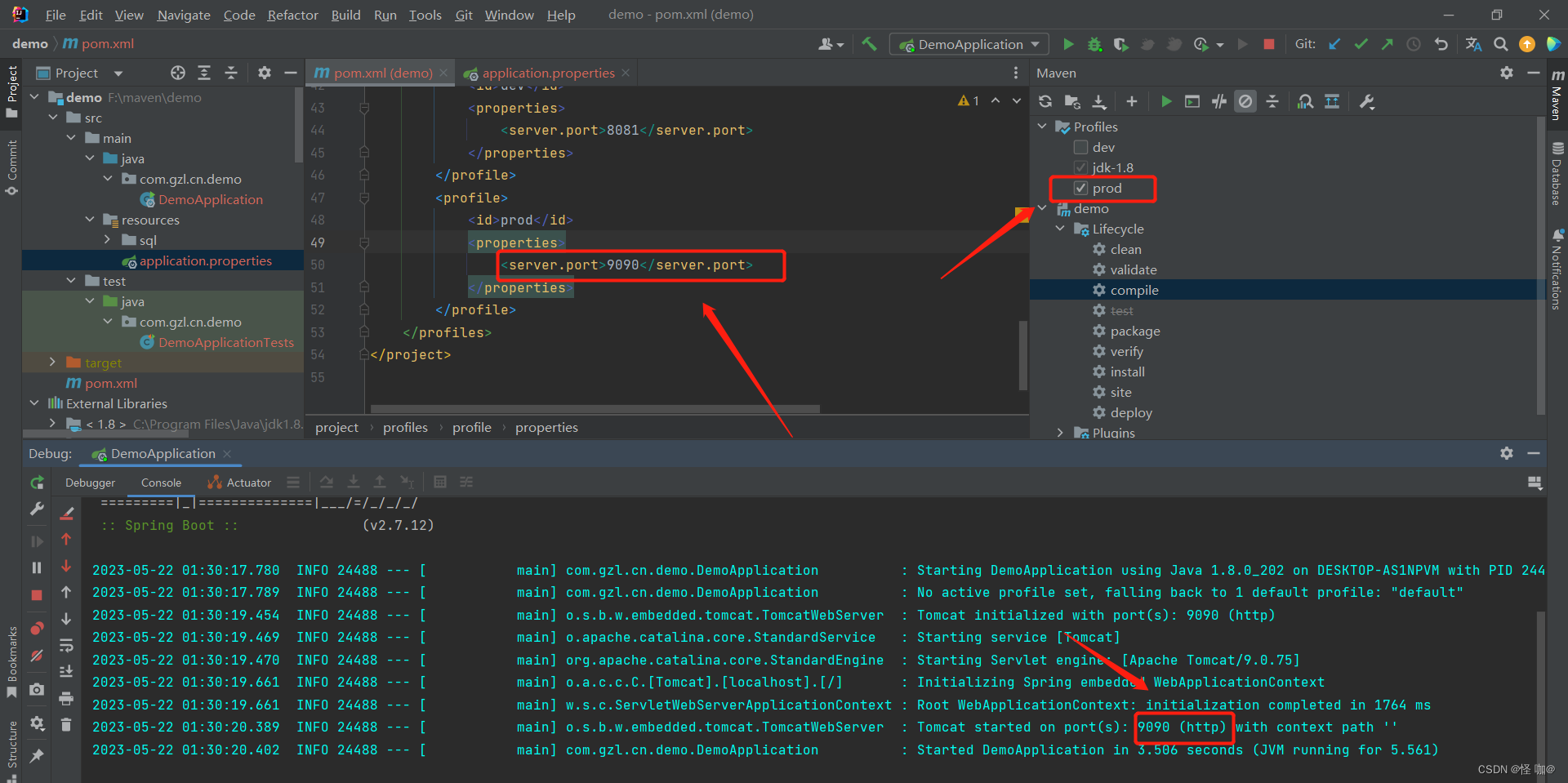1568x783 pixels.
Task: Rerun DemoApplication in Debug panel
Action: click(x=37, y=483)
